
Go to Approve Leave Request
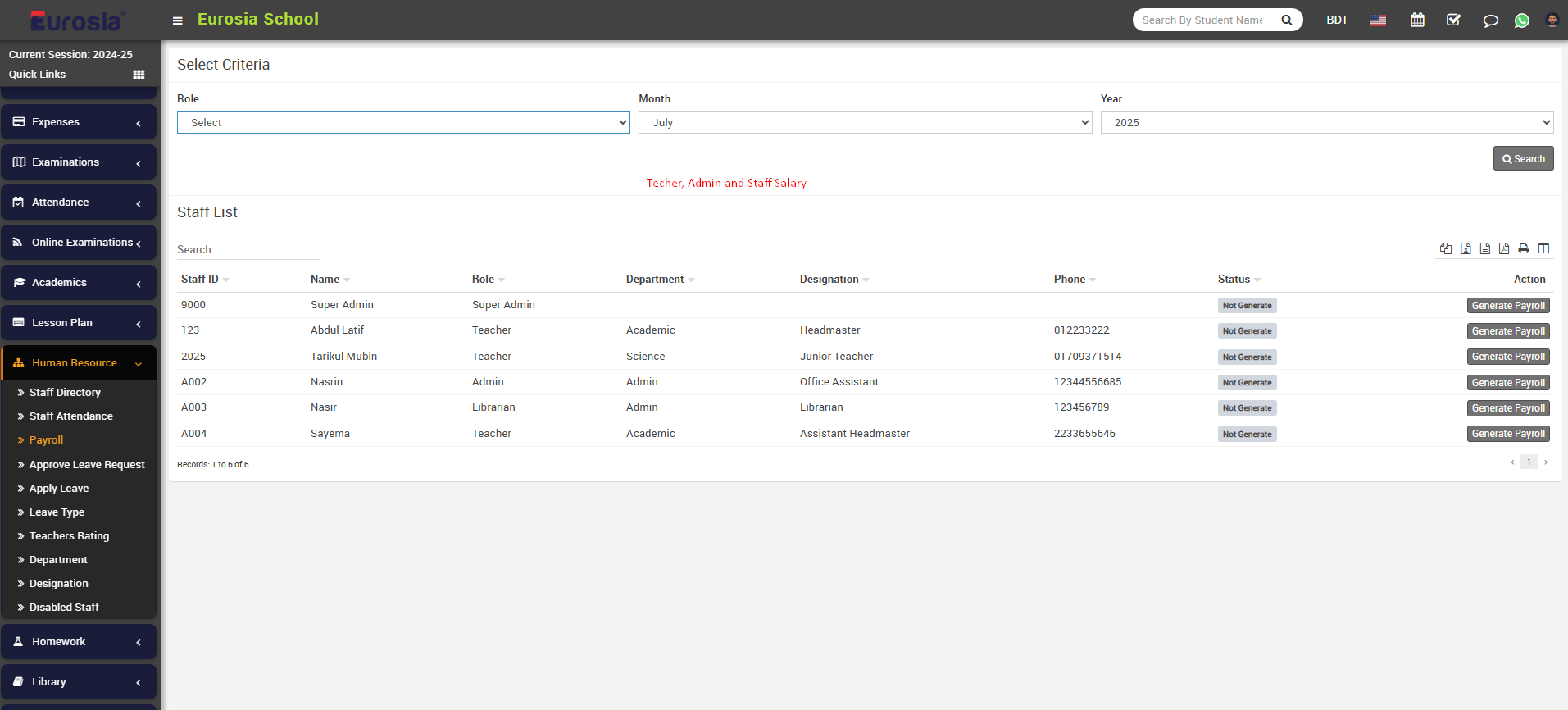coord(87,465)
